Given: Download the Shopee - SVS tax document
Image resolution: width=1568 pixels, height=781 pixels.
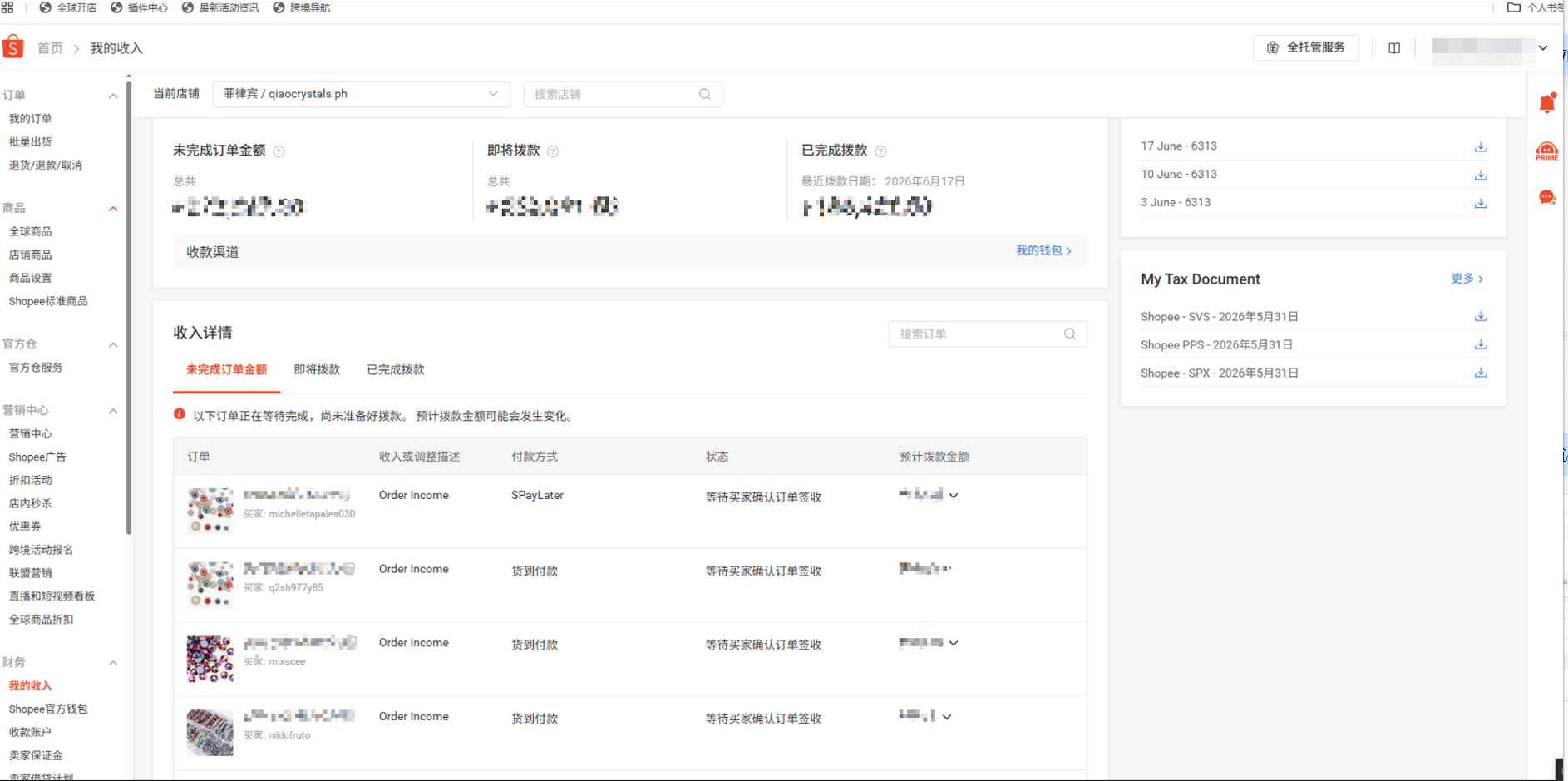Looking at the screenshot, I should pos(1481,317).
